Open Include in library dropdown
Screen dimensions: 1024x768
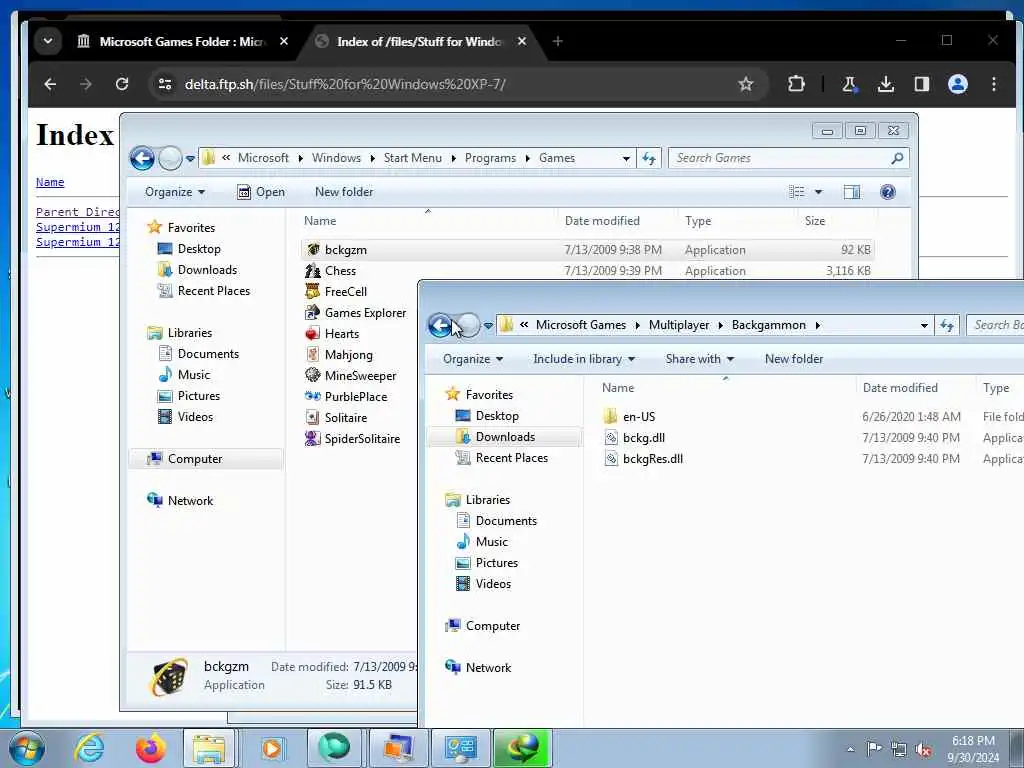point(584,359)
